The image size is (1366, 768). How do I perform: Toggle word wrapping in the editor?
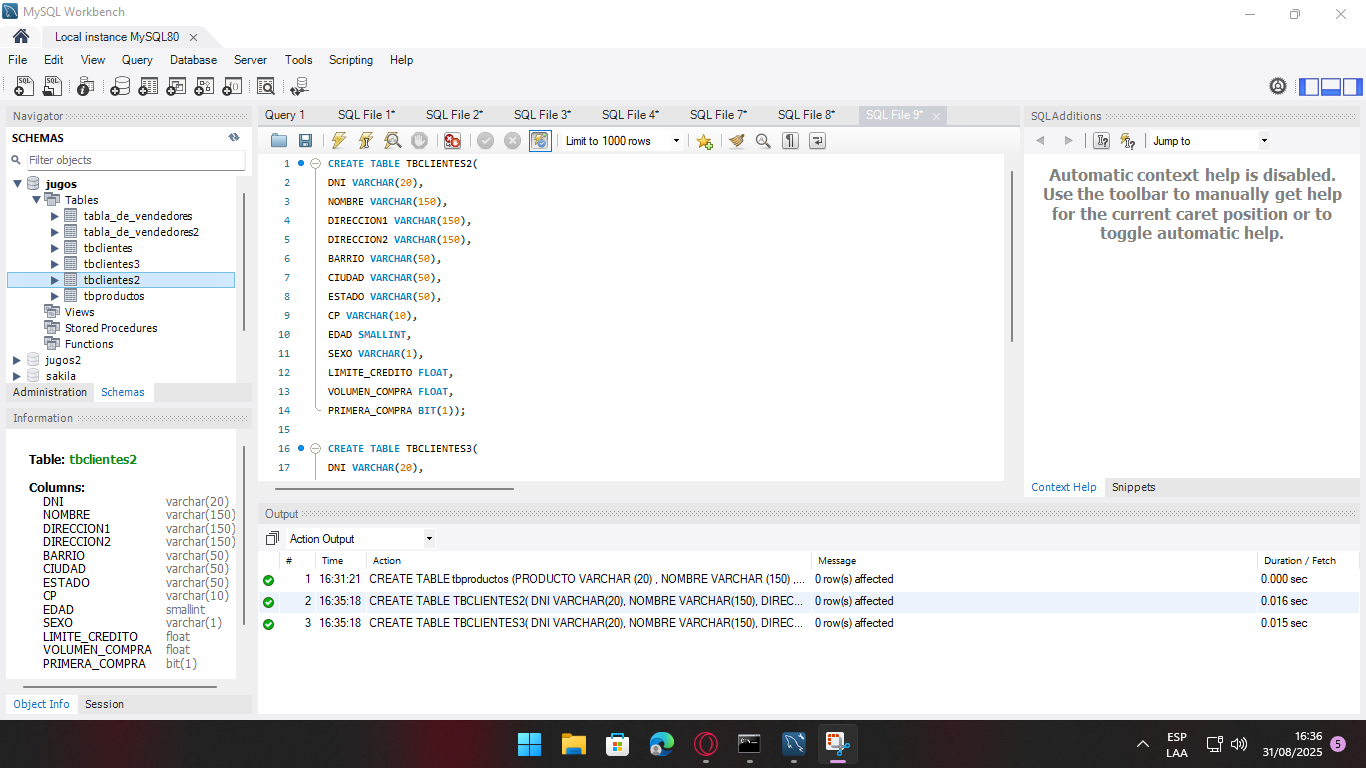[817, 141]
